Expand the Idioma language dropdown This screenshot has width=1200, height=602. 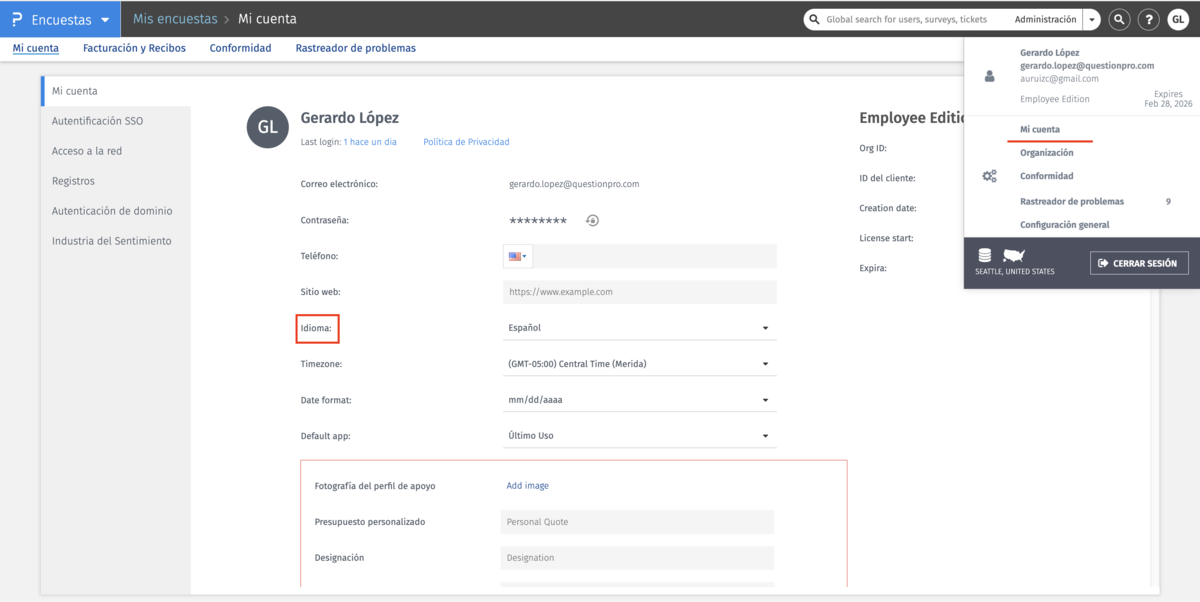tap(640, 328)
